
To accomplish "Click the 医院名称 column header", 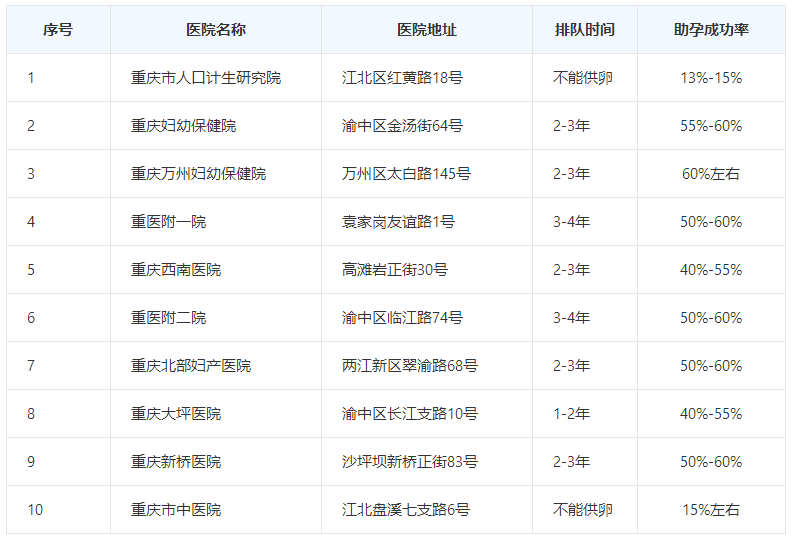I will 216,30.
